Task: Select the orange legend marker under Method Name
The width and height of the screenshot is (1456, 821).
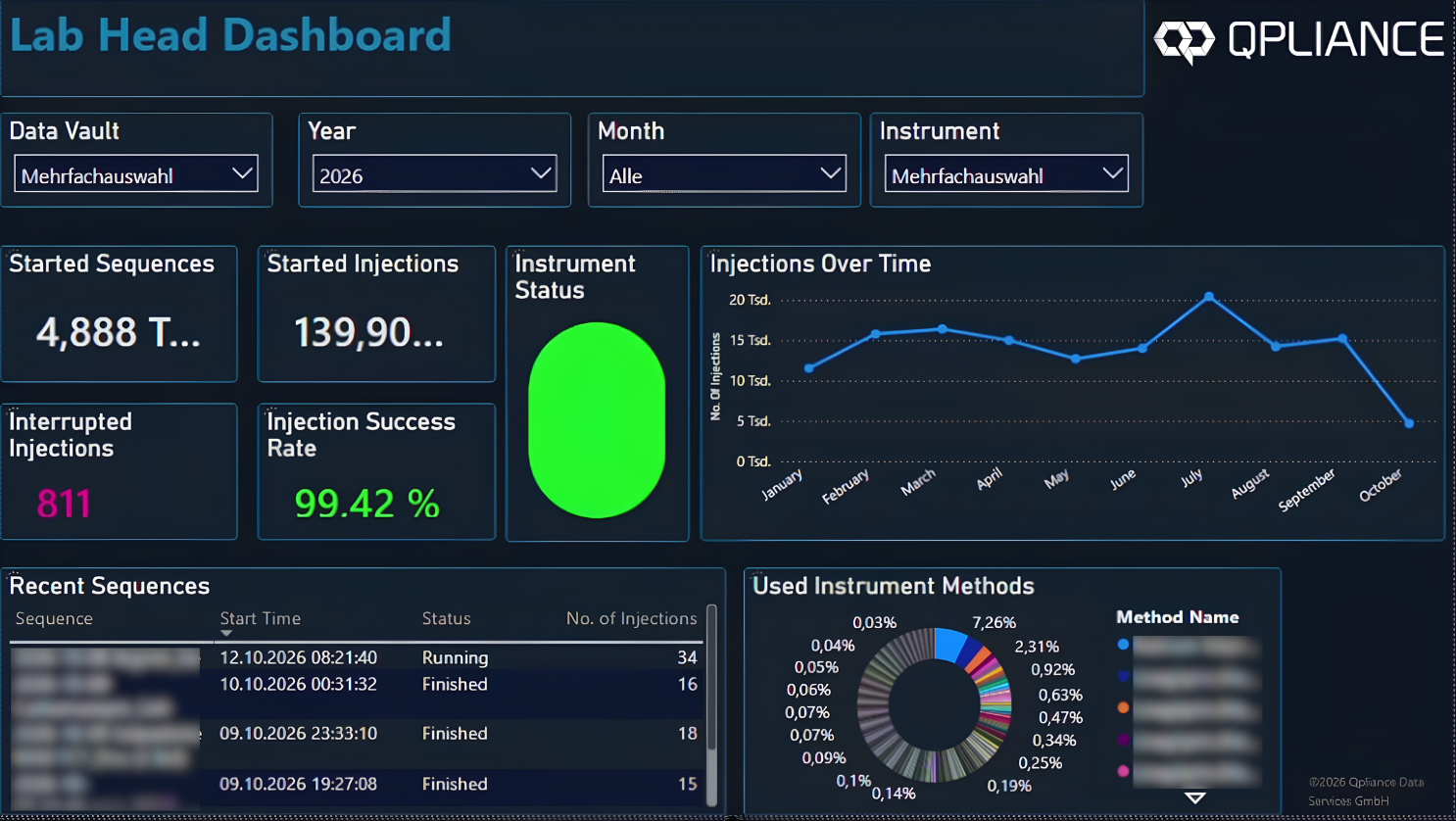Action: [x=1123, y=707]
